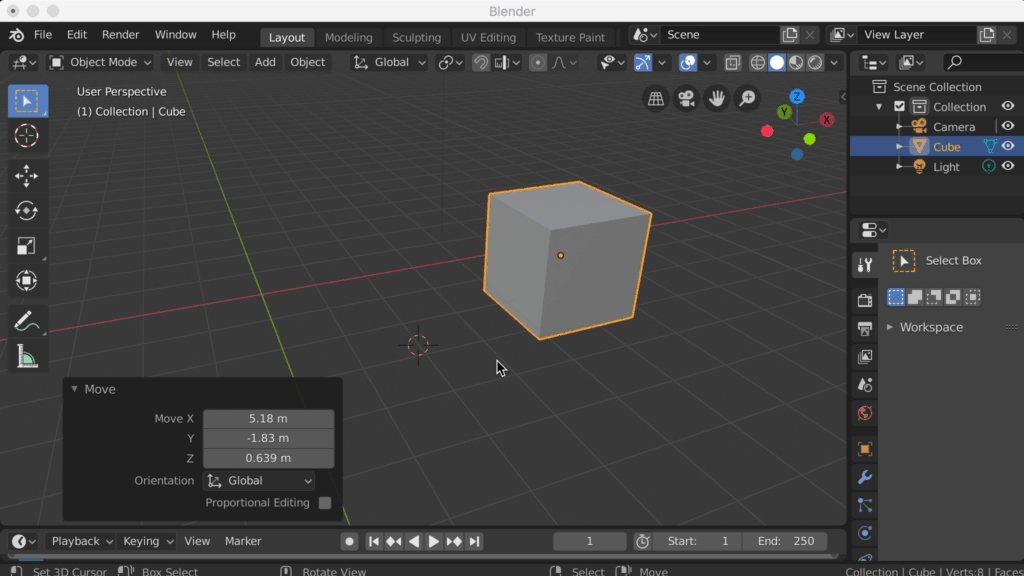Choose the Scale tool
This screenshot has height=576, width=1024.
pyautogui.click(x=27, y=246)
